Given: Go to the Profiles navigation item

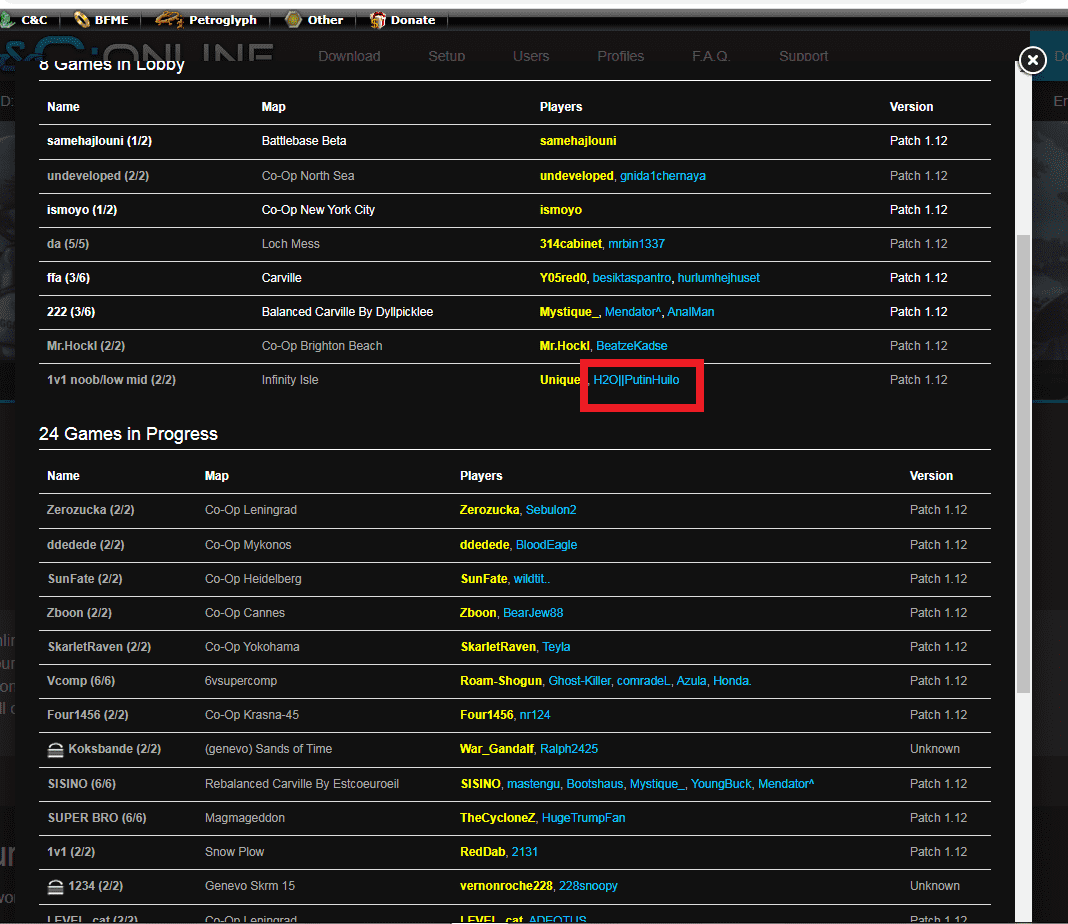Looking at the screenshot, I should (620, 56).
